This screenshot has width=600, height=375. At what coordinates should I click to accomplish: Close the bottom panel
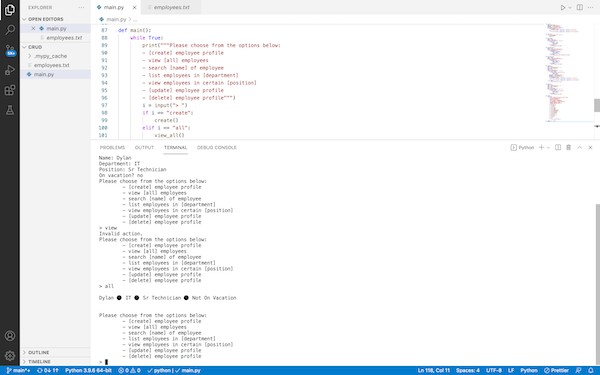590,147
